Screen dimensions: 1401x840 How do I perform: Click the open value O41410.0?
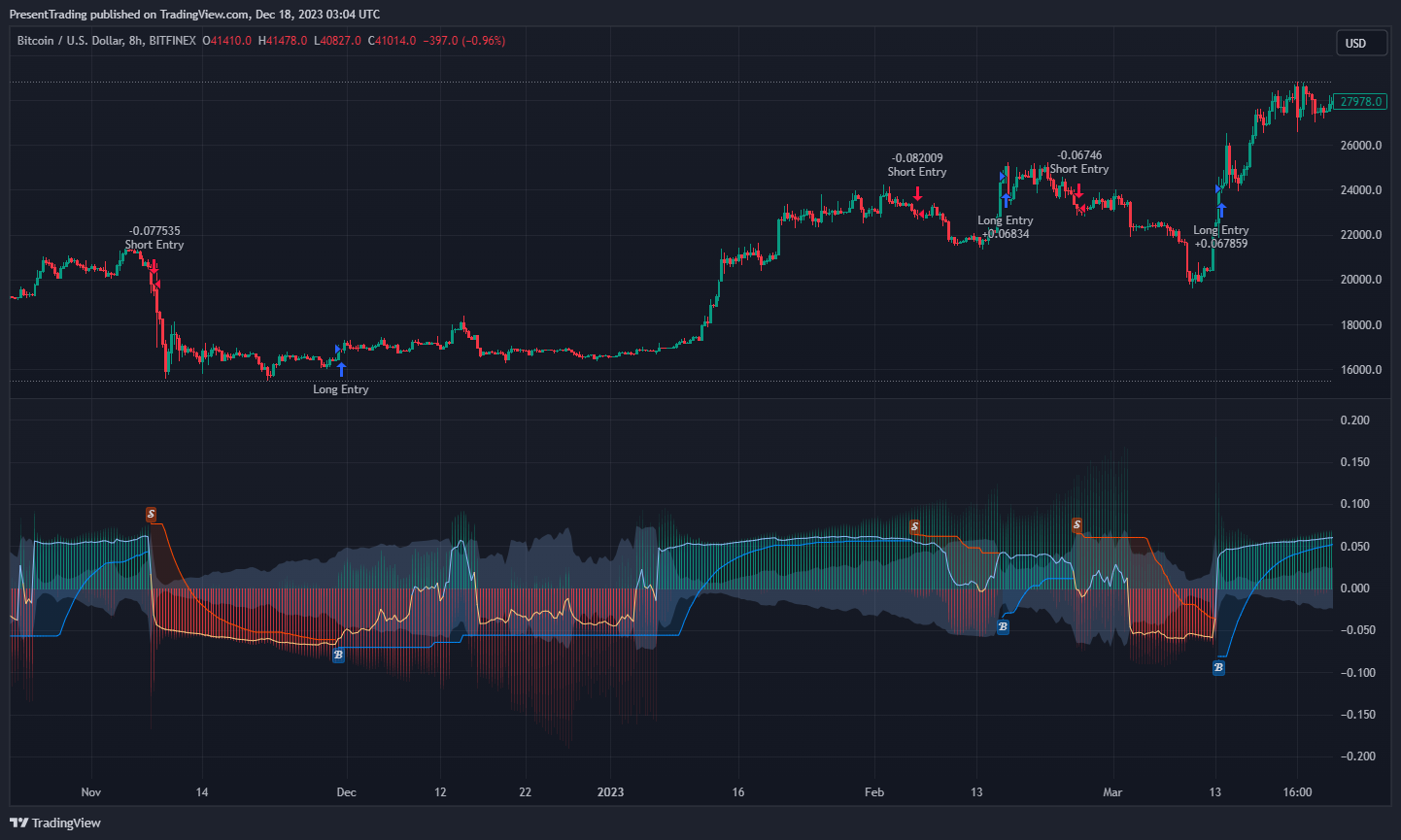[x=226, y=41]
